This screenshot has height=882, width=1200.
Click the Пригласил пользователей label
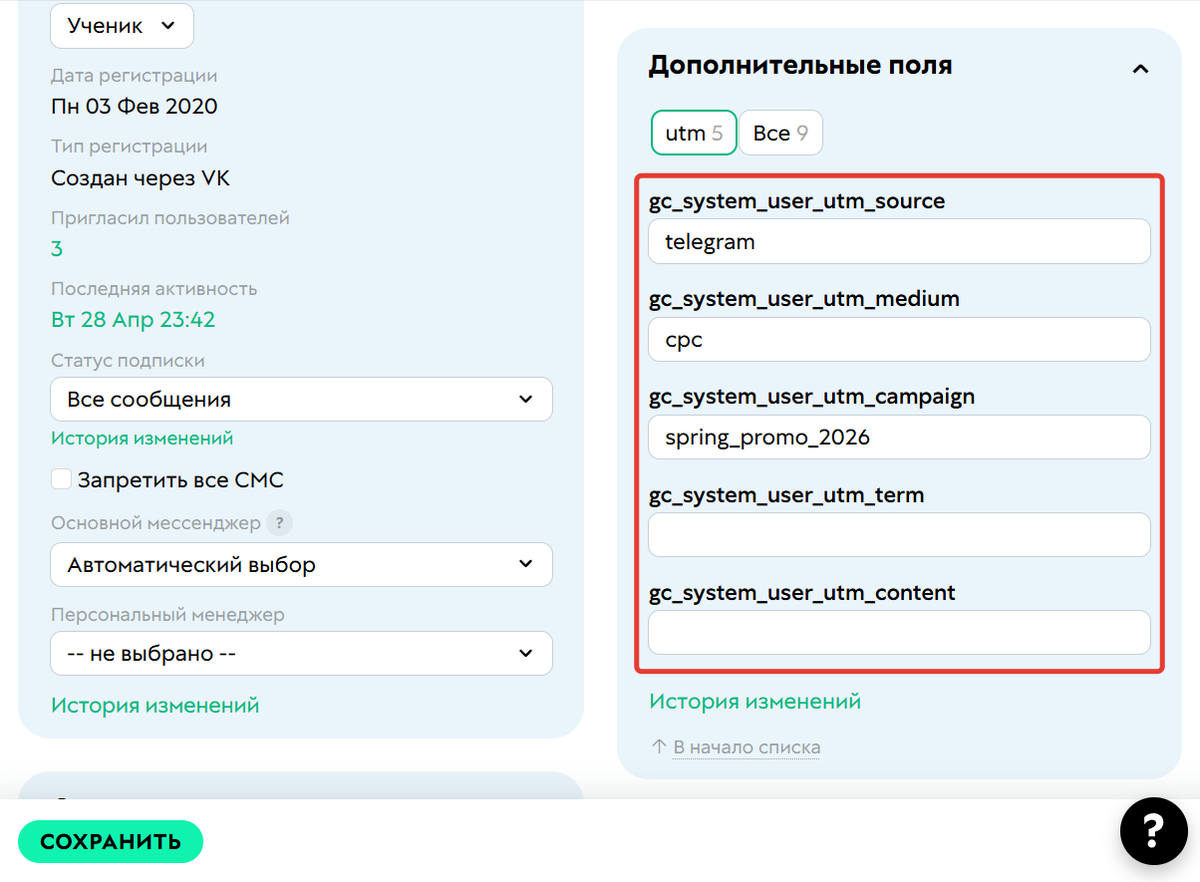click(x=170, y=218)
